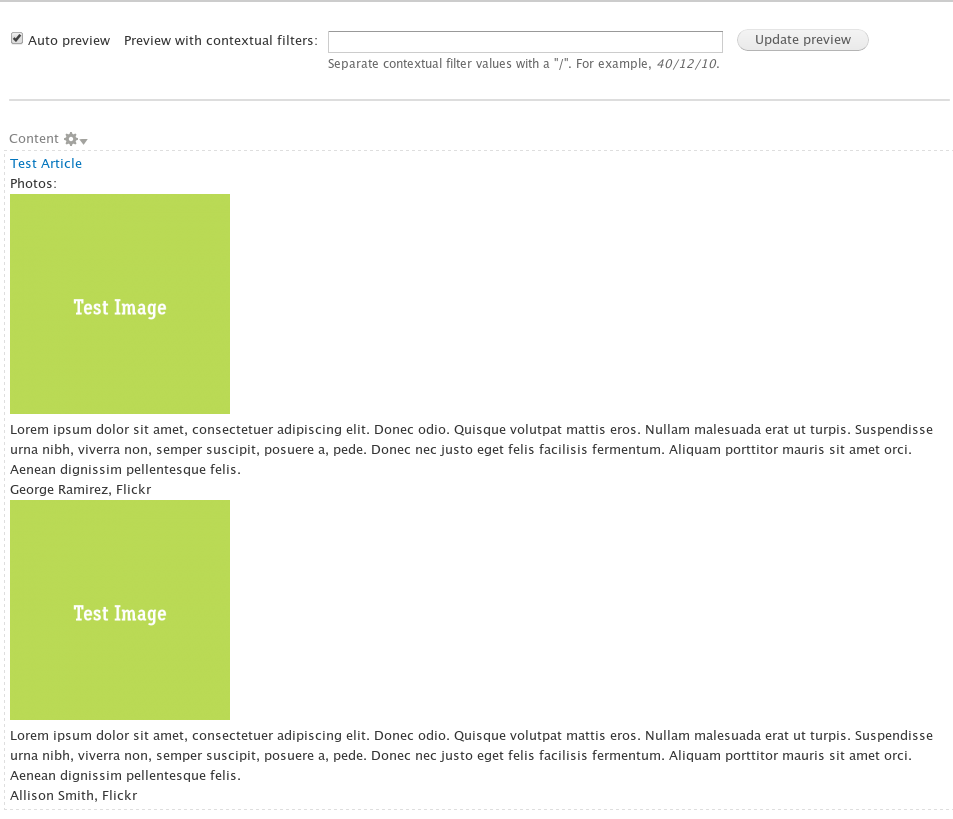
Task: Click the Update preview button
Action: [802, 40]
